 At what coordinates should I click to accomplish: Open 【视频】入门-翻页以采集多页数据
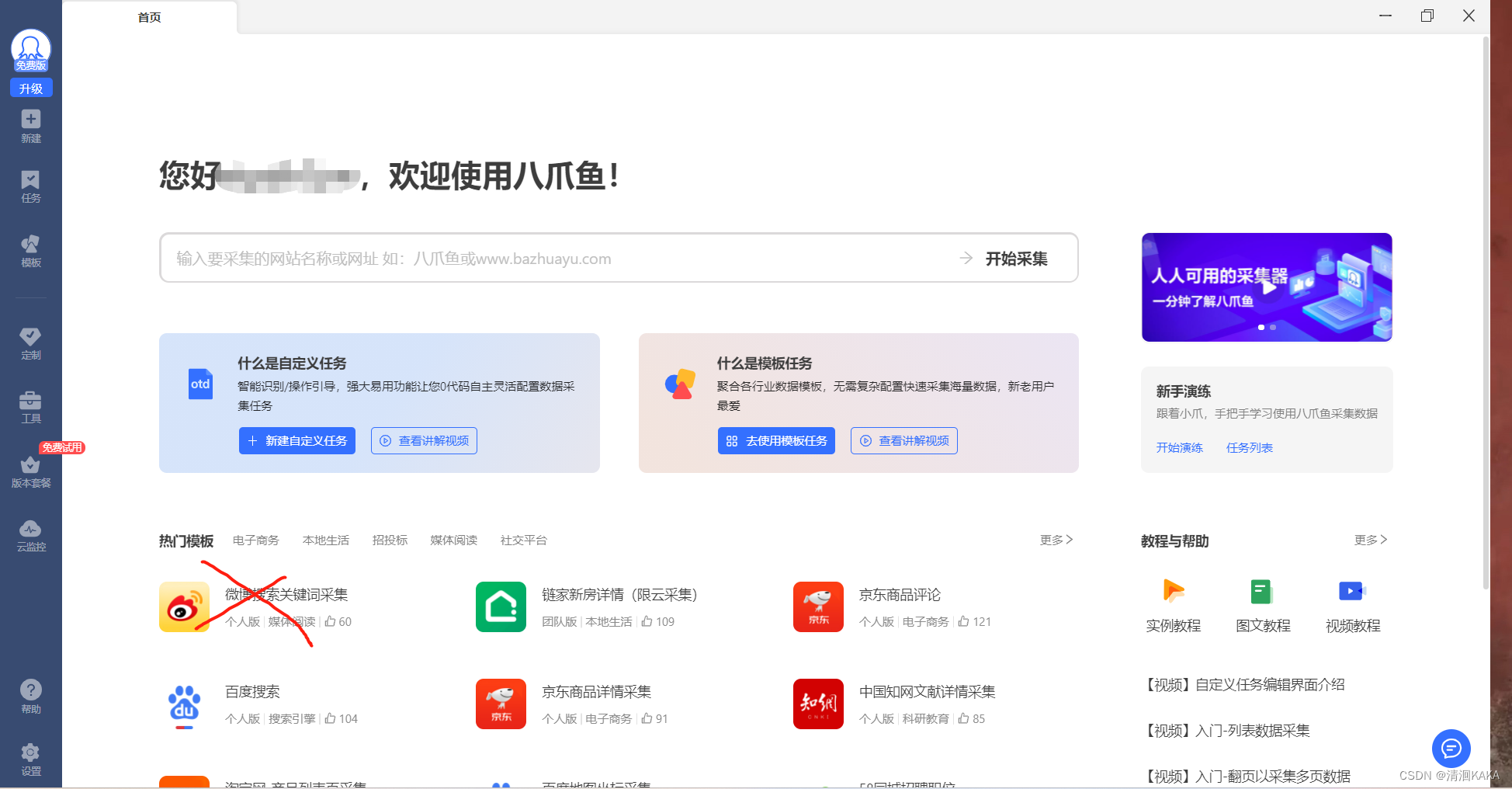coord(1247,777)
